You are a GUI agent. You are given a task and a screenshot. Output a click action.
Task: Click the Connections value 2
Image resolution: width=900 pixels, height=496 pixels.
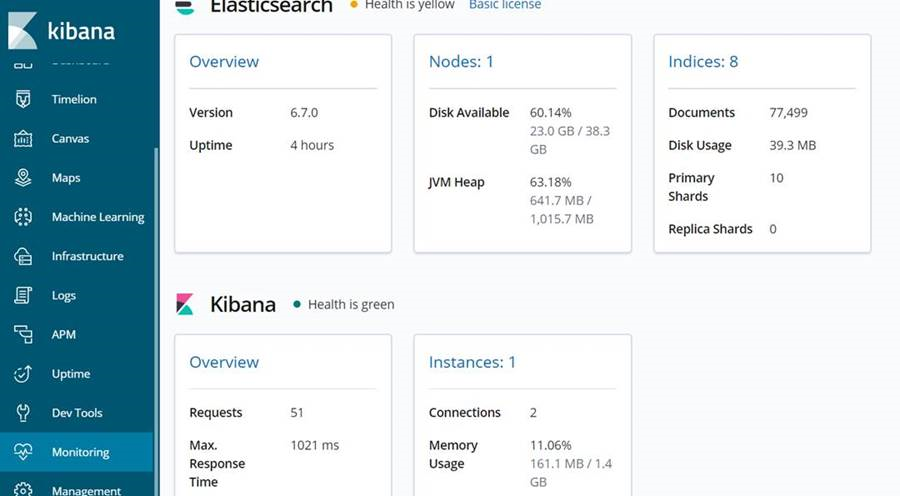533,413
